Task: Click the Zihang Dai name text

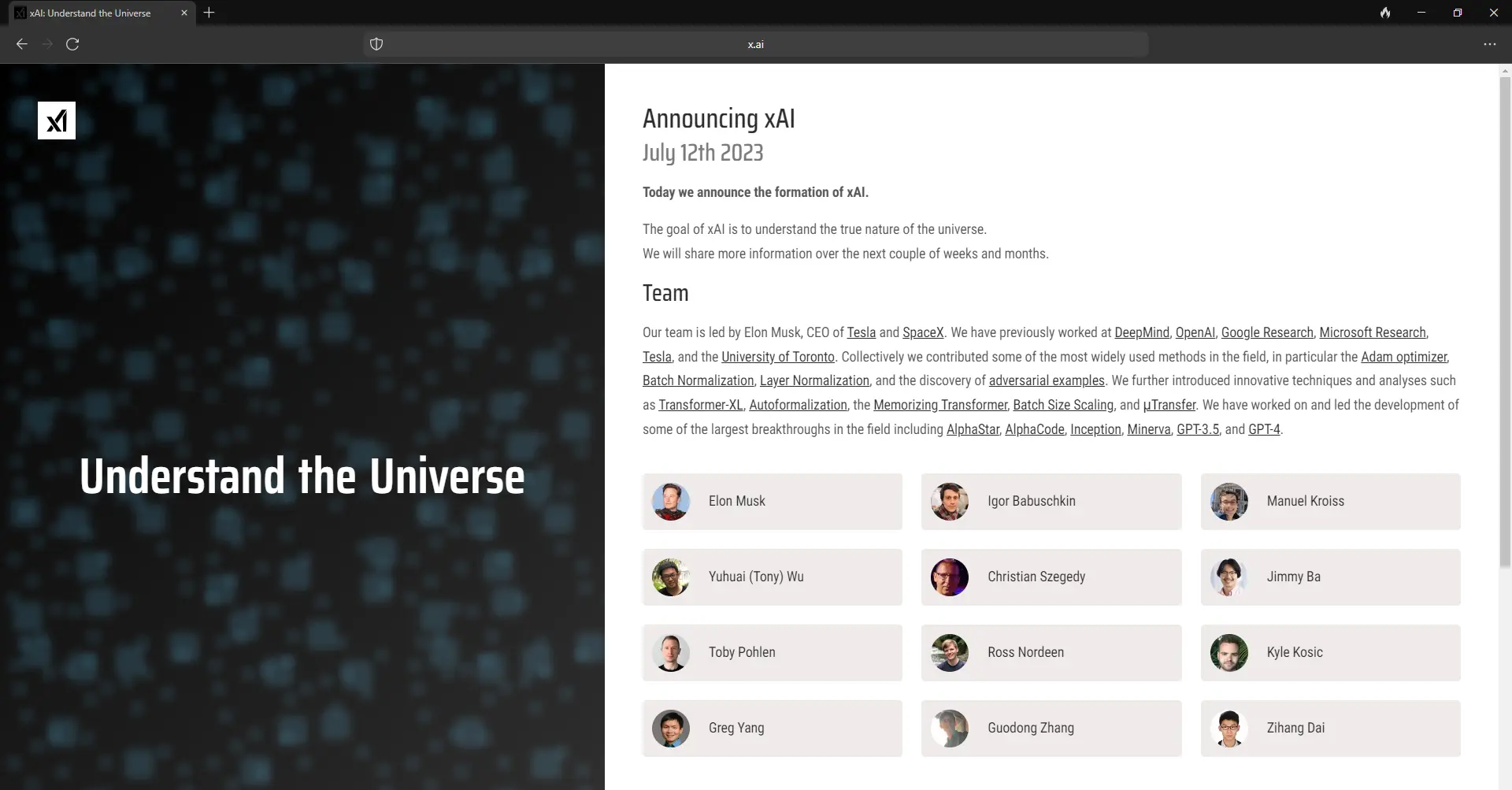Action: pos(1295,728)
